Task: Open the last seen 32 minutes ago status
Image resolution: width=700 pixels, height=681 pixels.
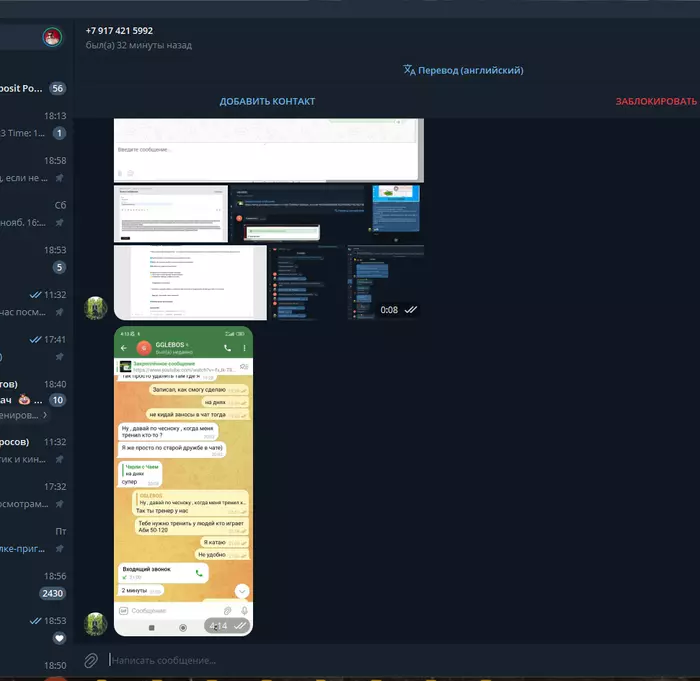Action: 138,45
